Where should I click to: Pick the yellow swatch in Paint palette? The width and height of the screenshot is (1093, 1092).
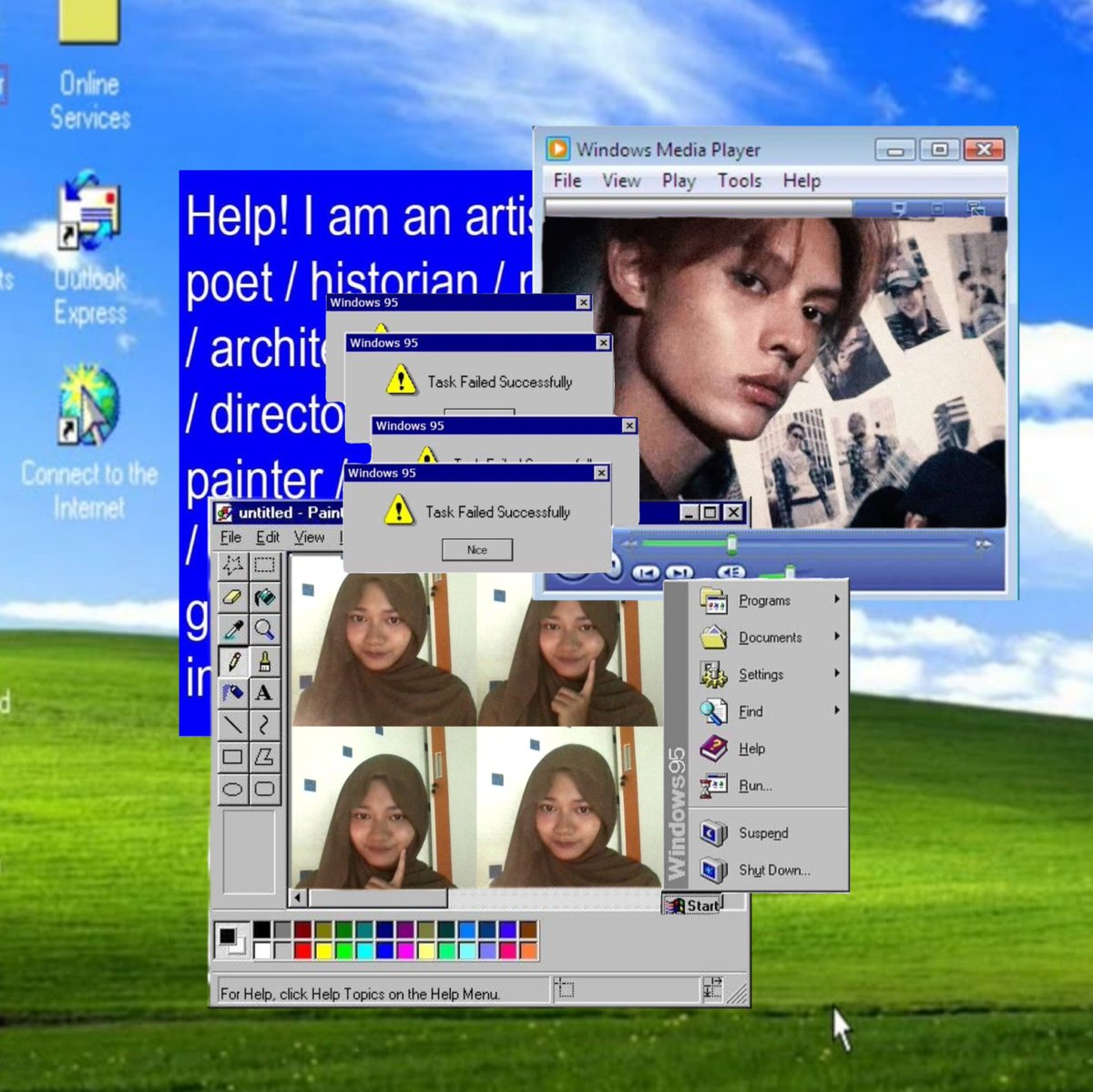pos(323,950)
